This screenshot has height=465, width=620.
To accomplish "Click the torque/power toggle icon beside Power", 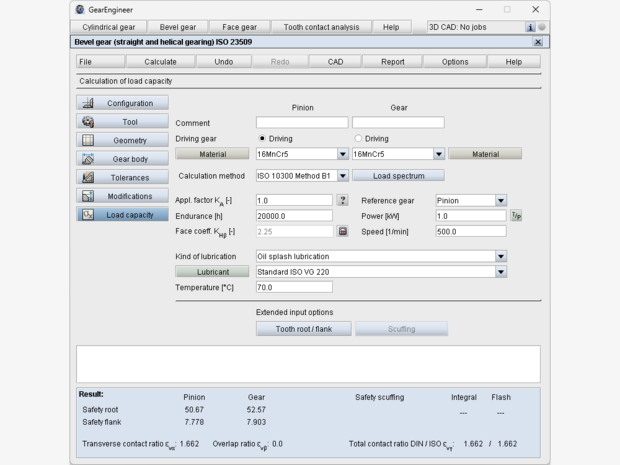I will point(516,216).
